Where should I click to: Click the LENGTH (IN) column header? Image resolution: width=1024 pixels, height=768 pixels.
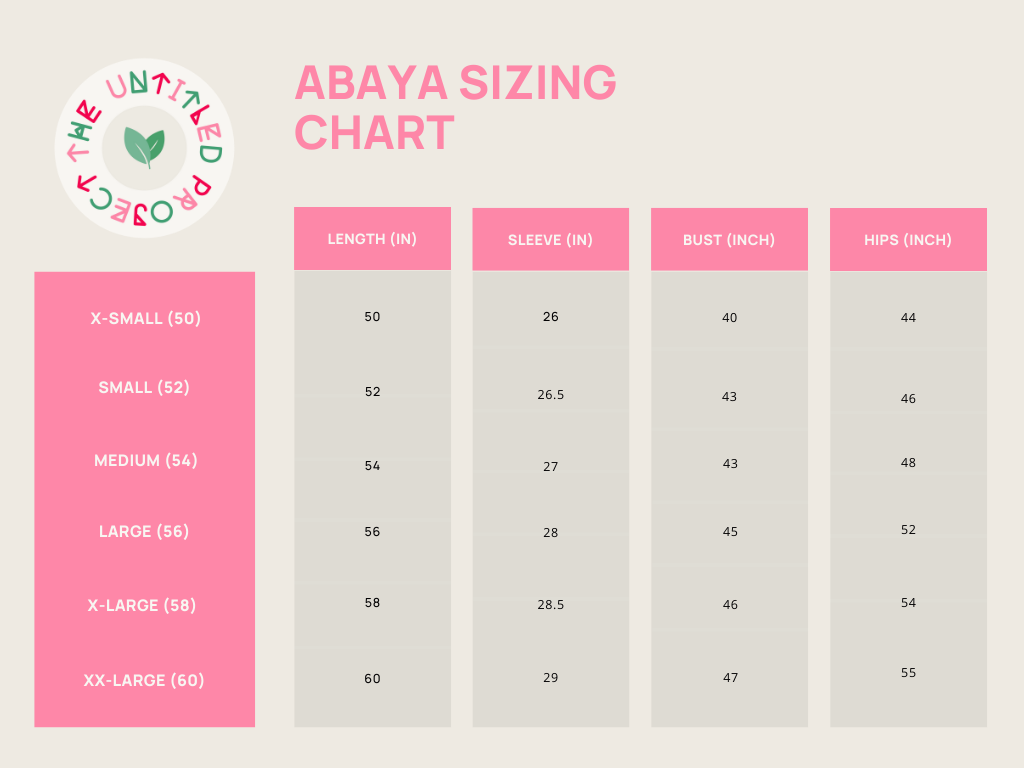point(372,238)
